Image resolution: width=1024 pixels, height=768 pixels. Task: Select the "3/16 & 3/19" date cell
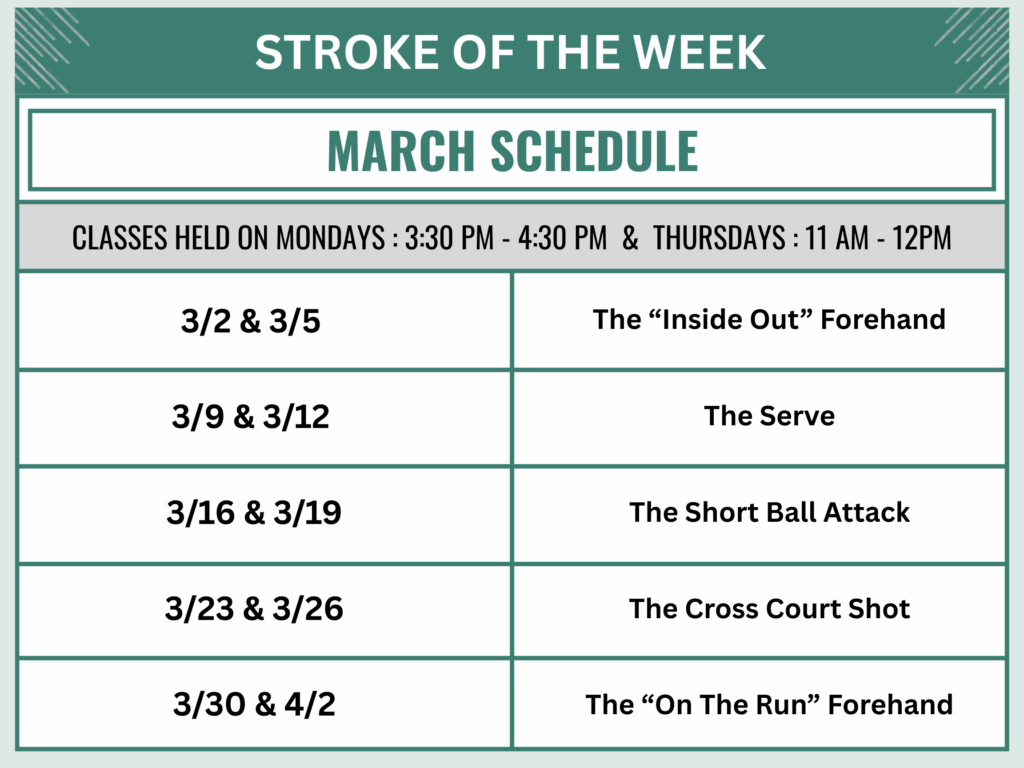click(x=254, y=513)
